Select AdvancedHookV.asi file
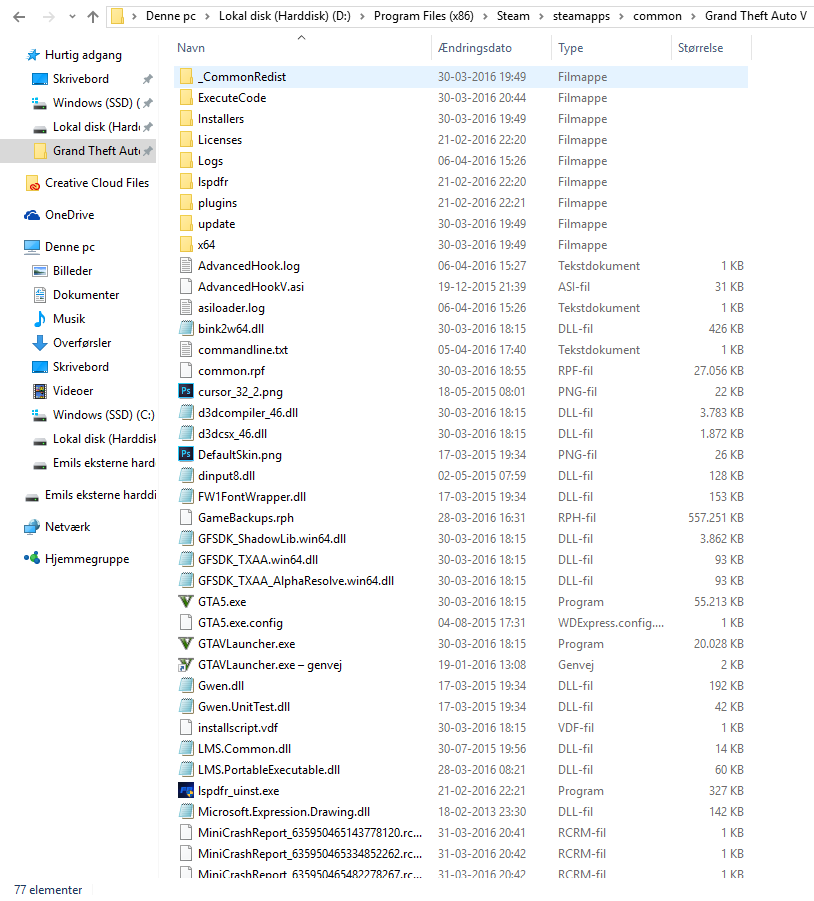This screenshot has width=814, height=901. coord(251,287)
